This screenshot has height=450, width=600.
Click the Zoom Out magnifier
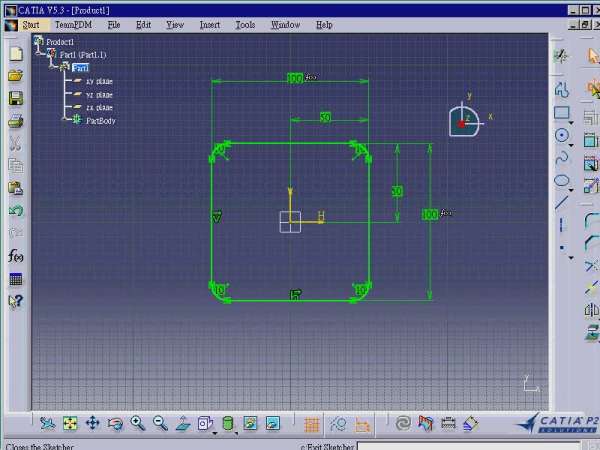coord(160,424)
